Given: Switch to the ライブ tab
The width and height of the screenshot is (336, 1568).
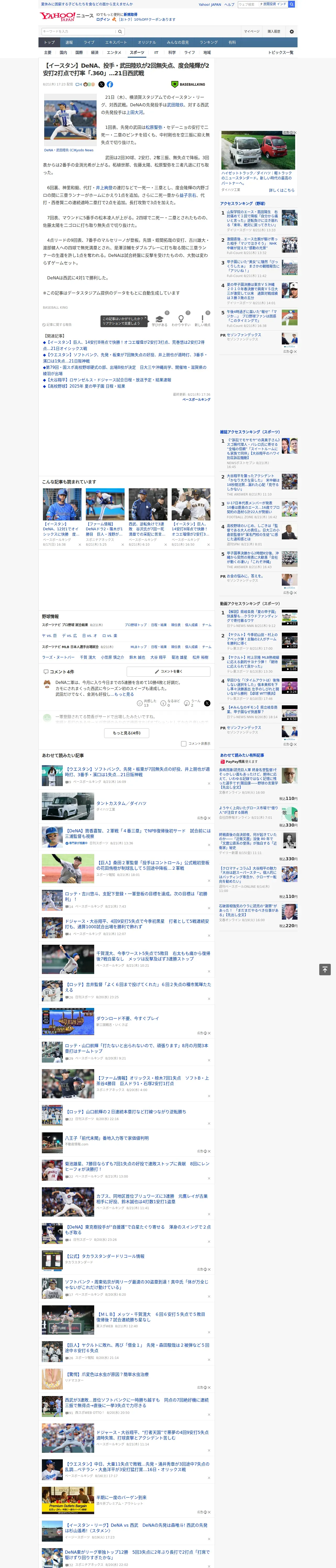Looking at the screenshot, I should click(89, 43).
